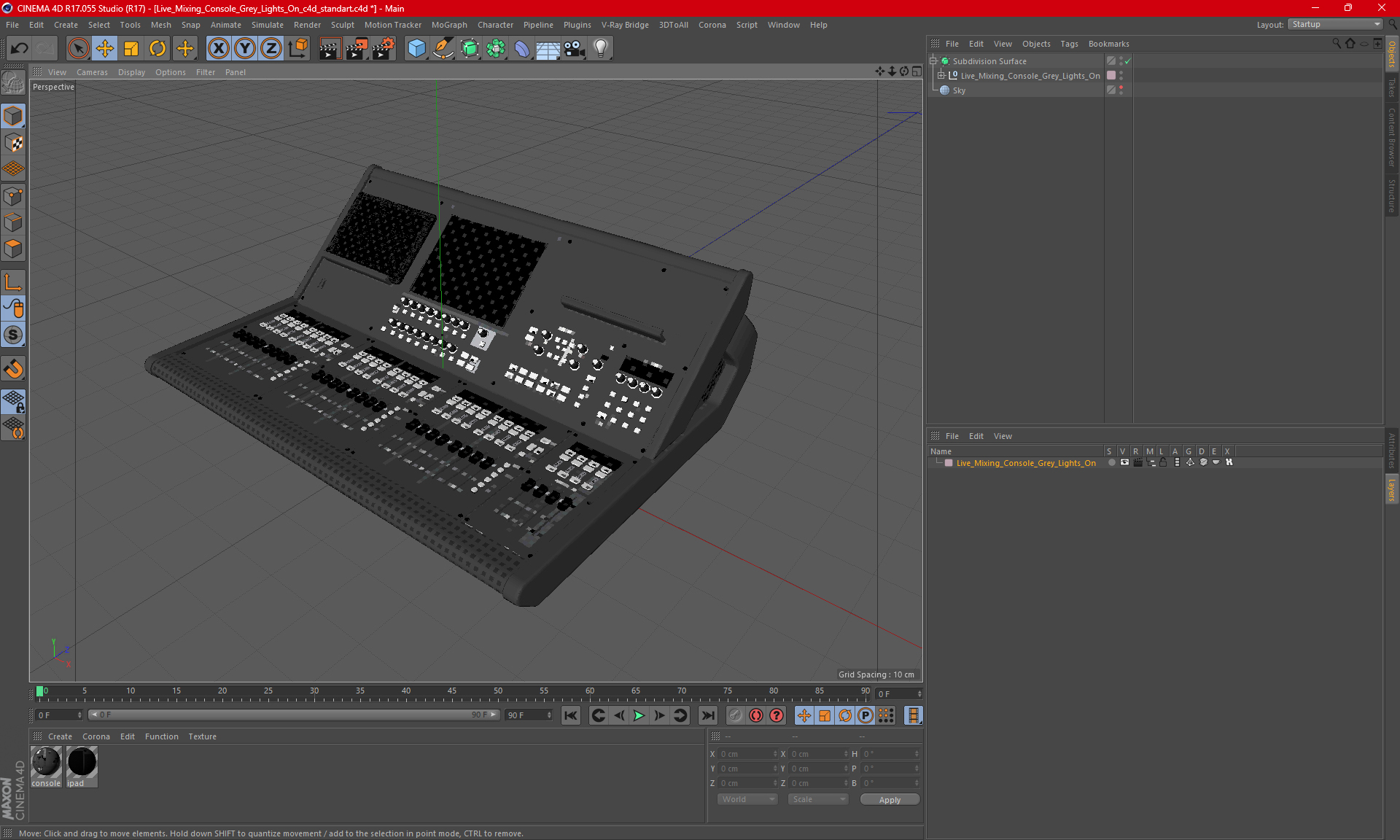Click layer color swatch for Live_Mixing_Console
1400x840 pixels.
pos(949,463)
